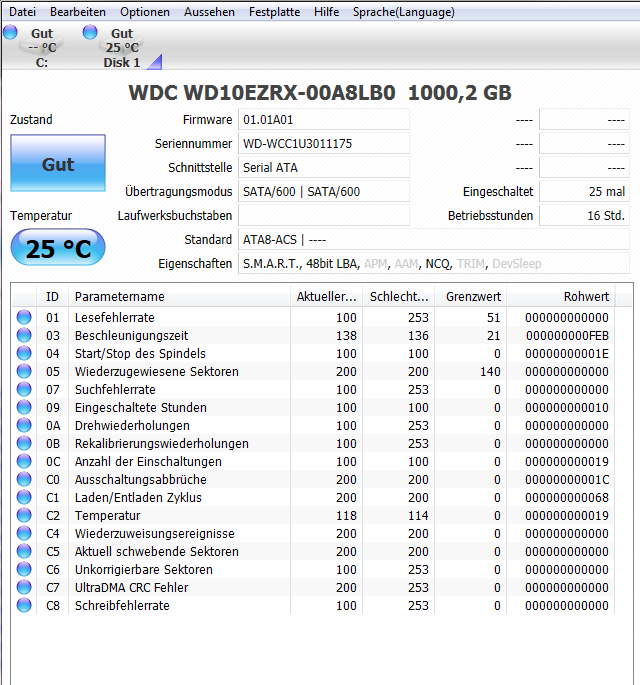Click current value 118 in Temperatur row

click(x=346, y=516)
